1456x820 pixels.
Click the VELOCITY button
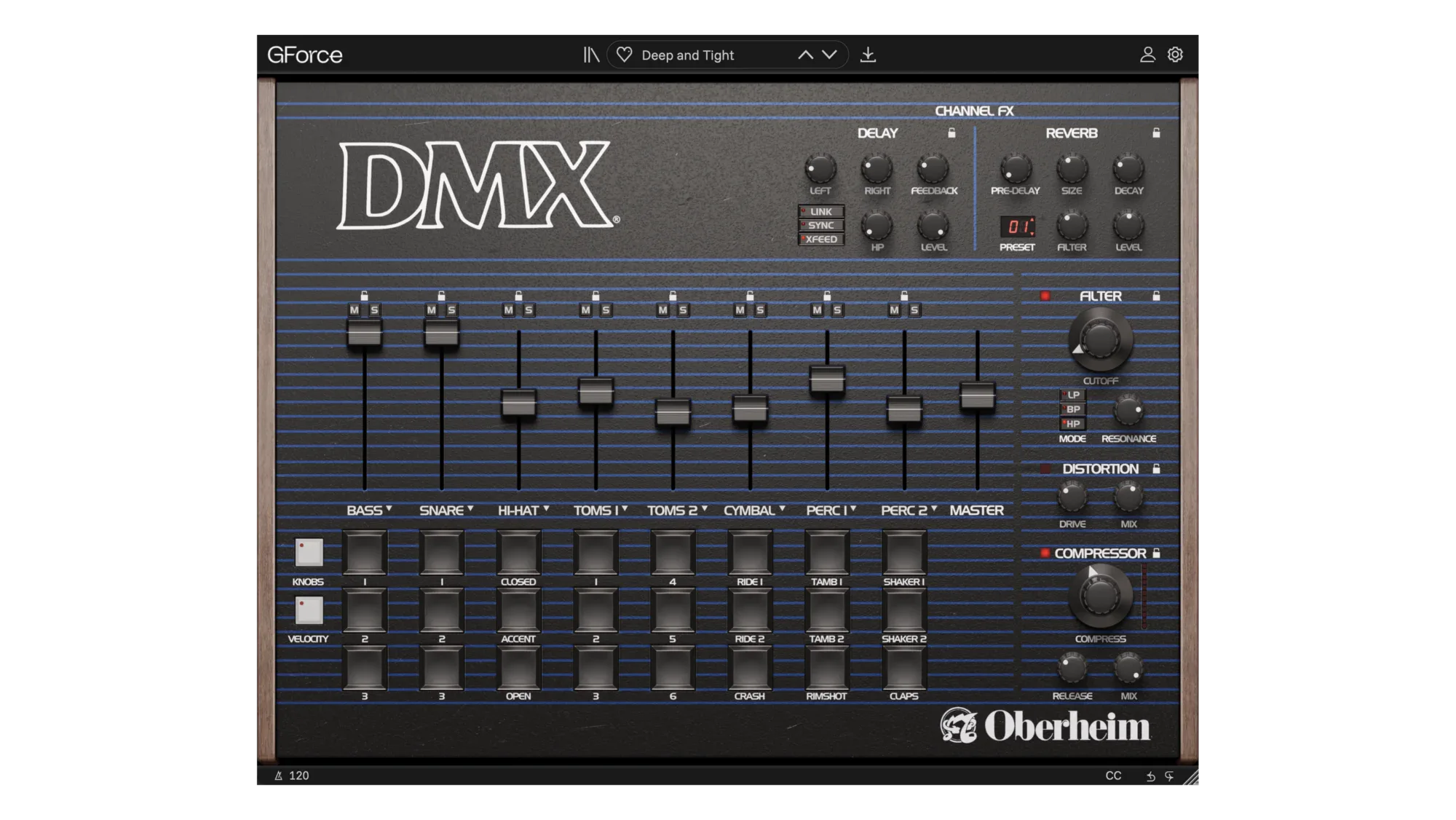tap(309, 610)
